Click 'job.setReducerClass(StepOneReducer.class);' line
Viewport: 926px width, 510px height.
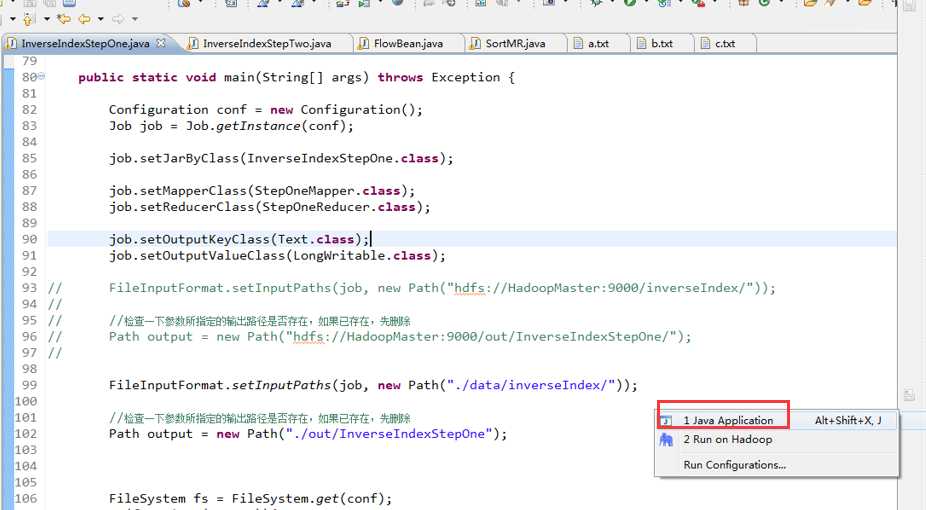tap(269, 207)
